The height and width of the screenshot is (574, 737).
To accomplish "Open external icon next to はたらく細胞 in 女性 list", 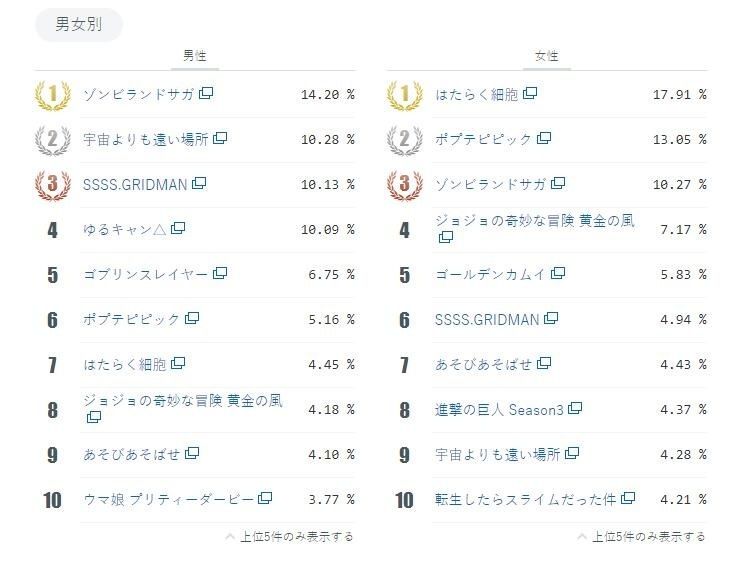I will point(530,94).
